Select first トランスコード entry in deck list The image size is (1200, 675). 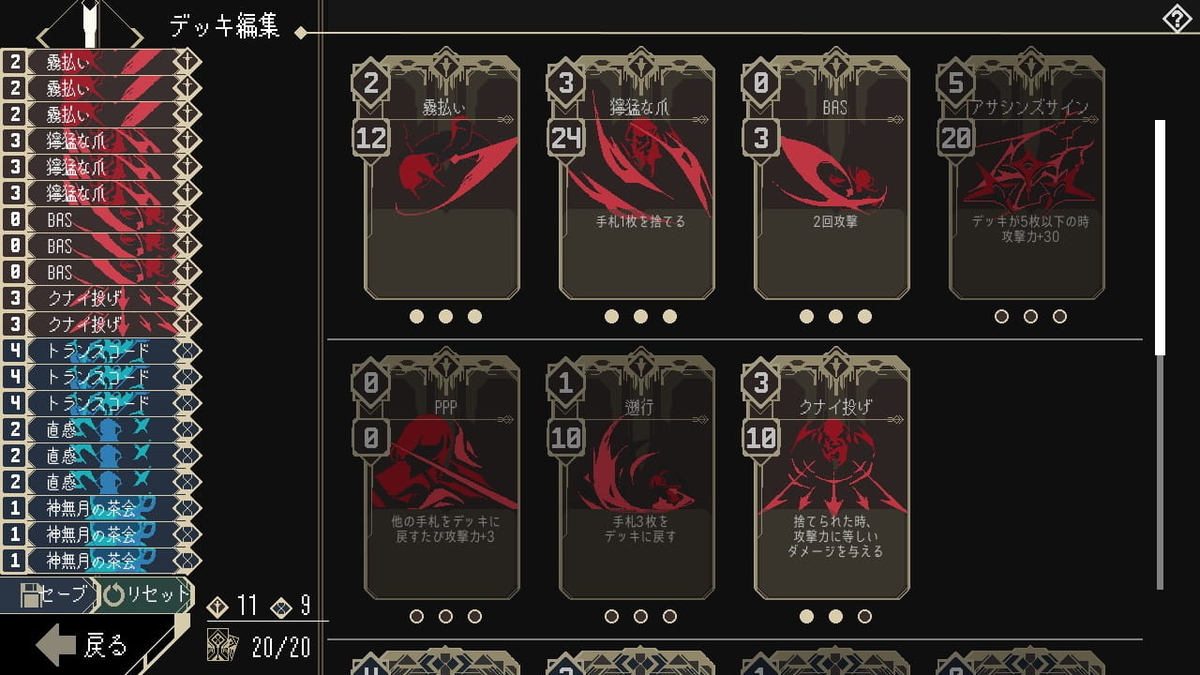coord(101,351)
